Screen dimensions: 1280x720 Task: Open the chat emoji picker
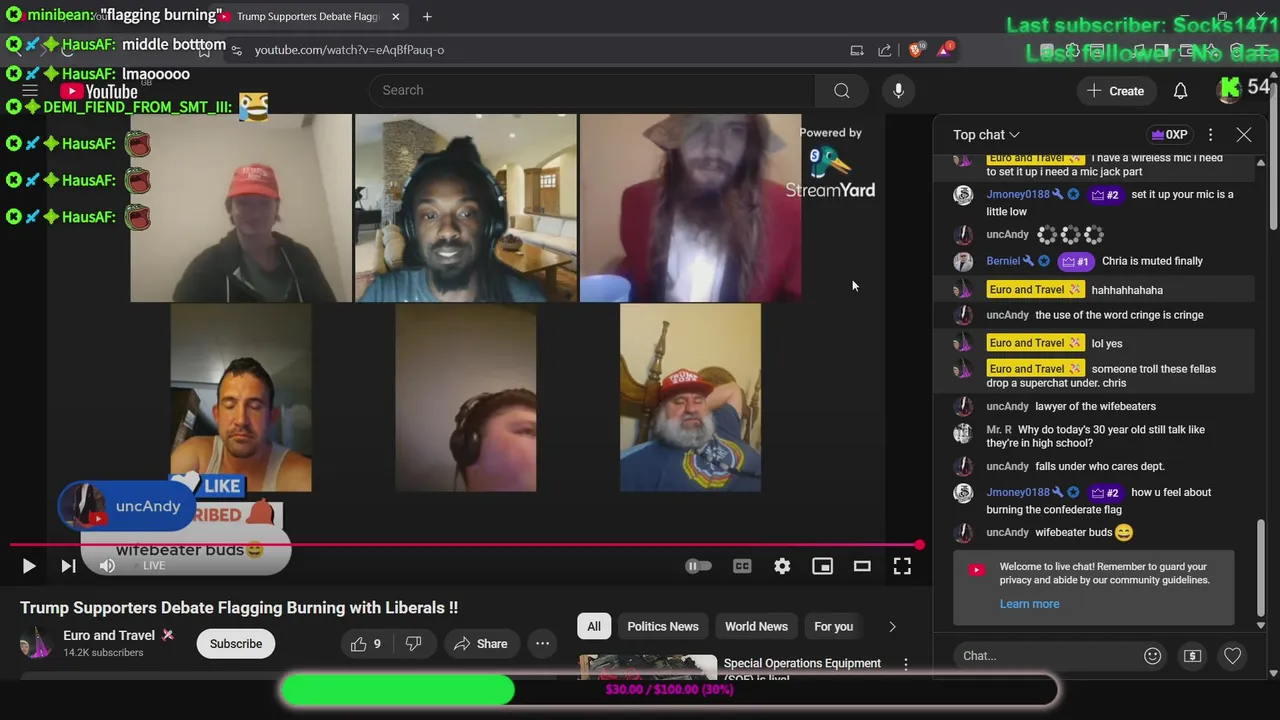click(x=1153, y=656)
